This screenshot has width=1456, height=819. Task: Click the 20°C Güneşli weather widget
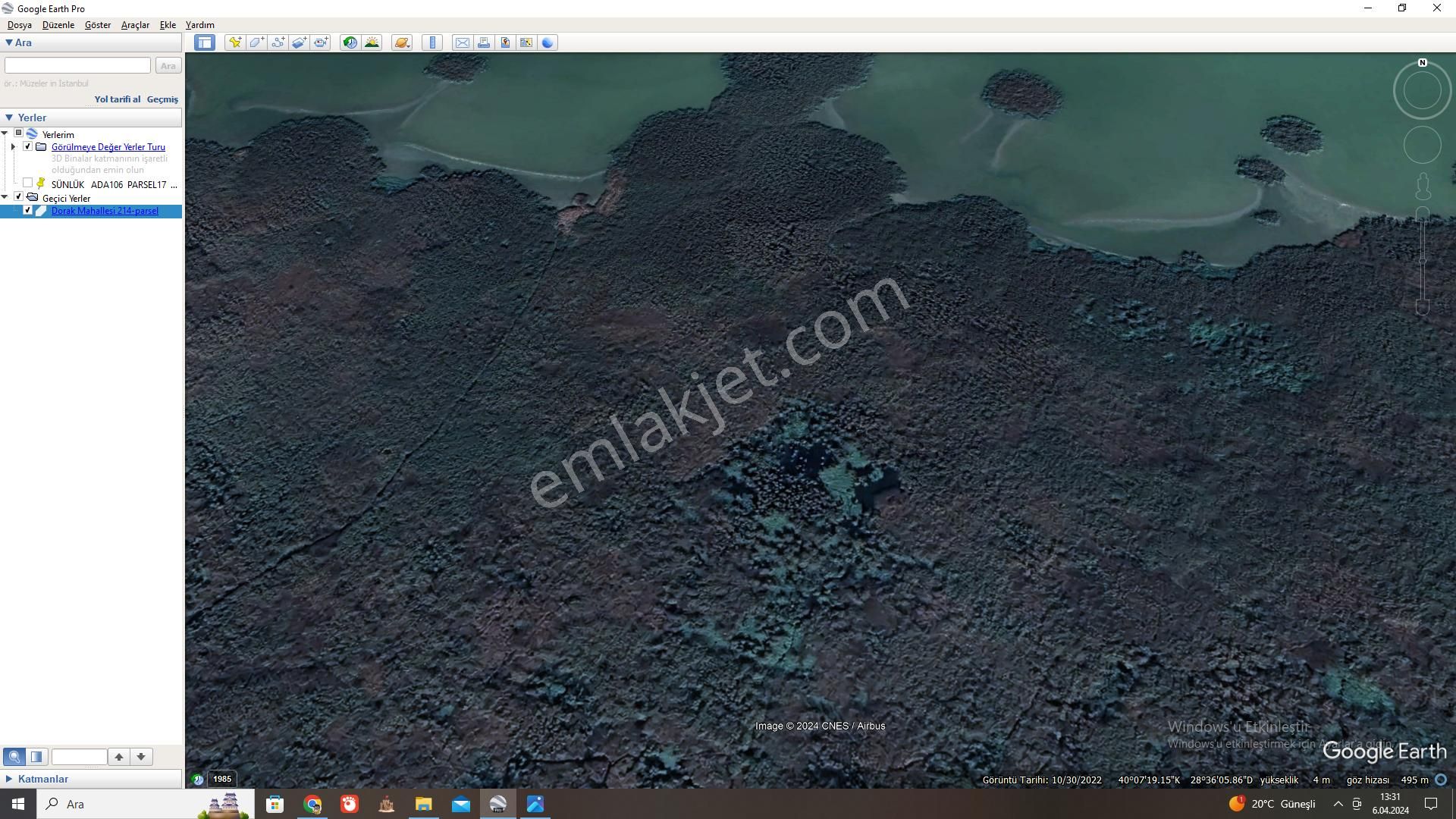tap(1272, 804)
